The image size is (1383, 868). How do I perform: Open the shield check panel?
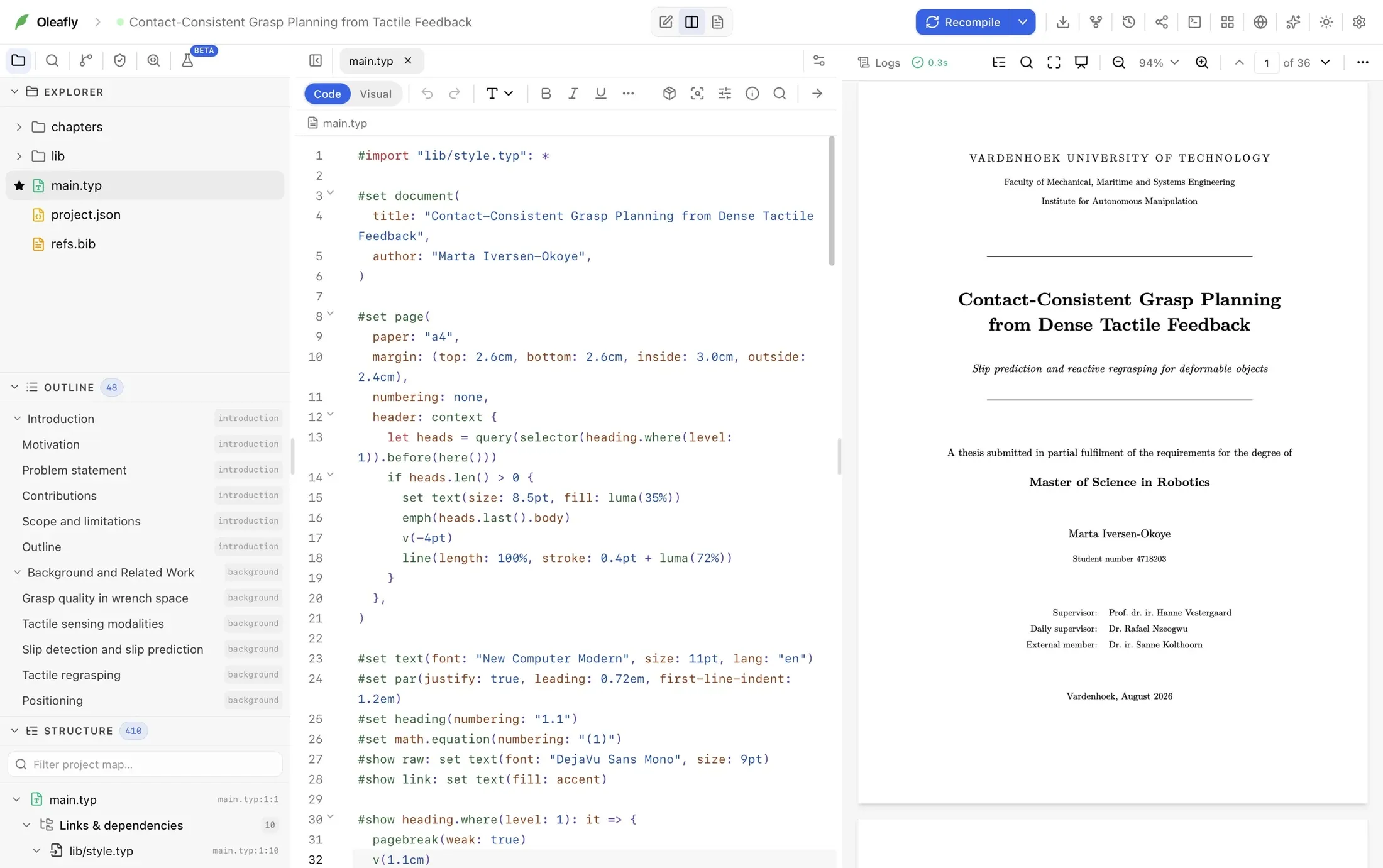pyautogui.click(x=119, y=60)
